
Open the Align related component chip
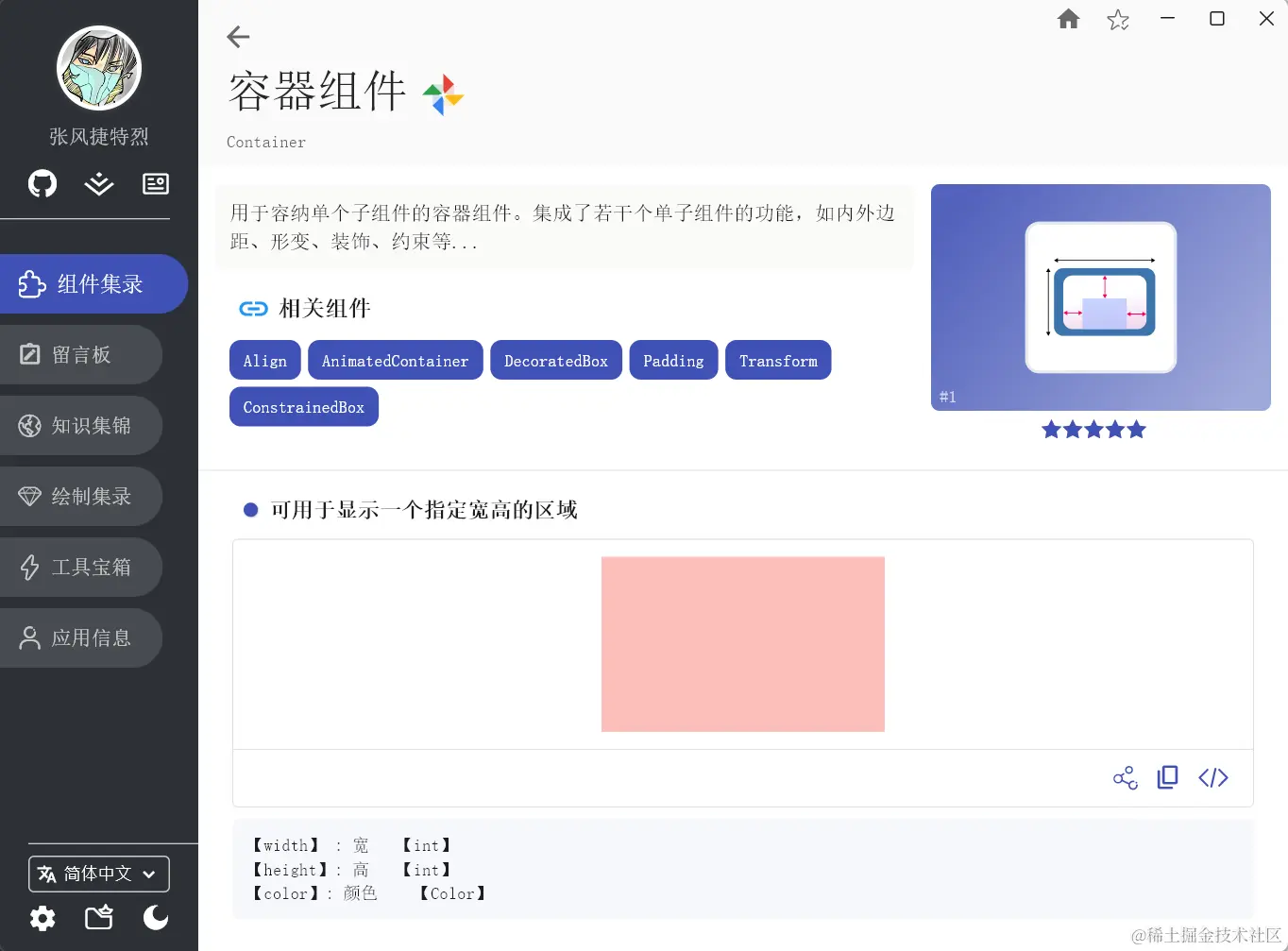click(x=265, y=360)
